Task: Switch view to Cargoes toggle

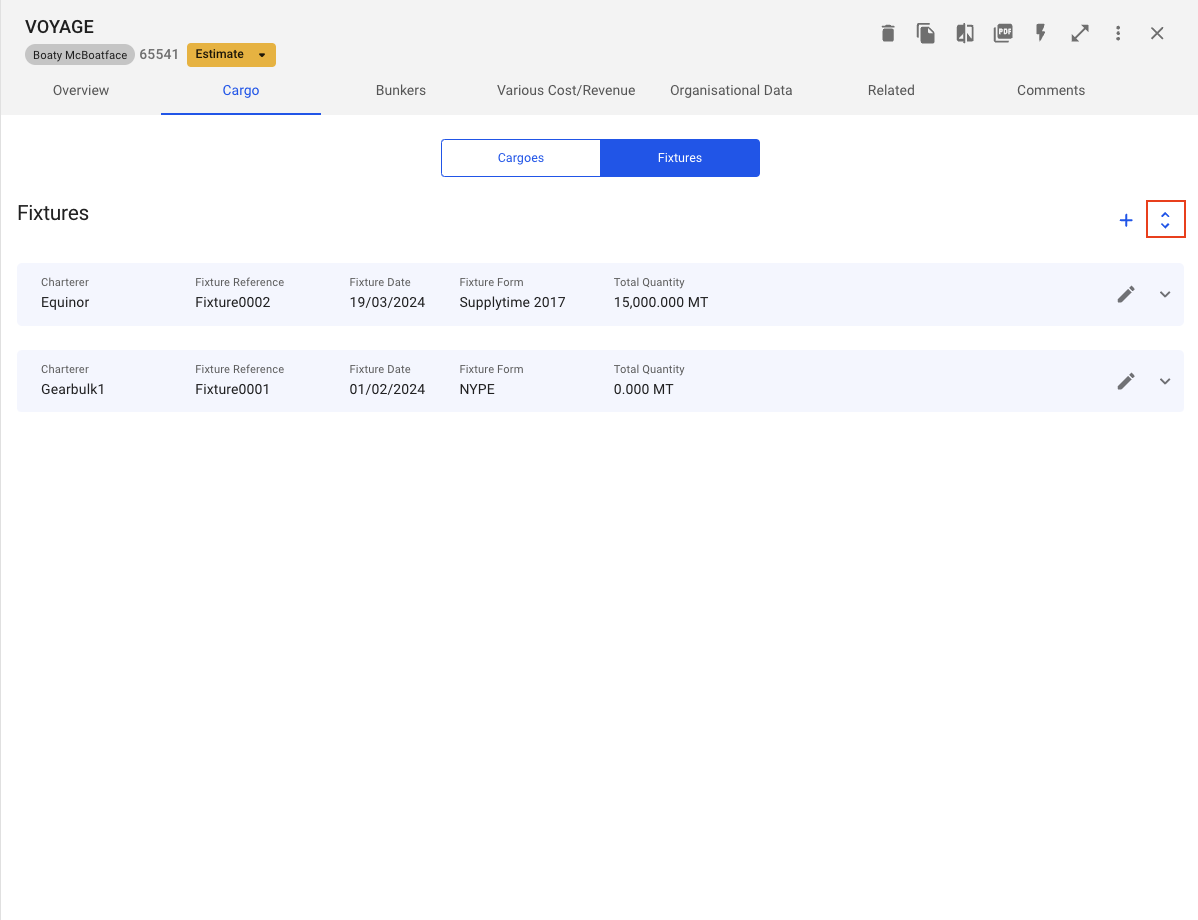Action: [x=521, y=158]
